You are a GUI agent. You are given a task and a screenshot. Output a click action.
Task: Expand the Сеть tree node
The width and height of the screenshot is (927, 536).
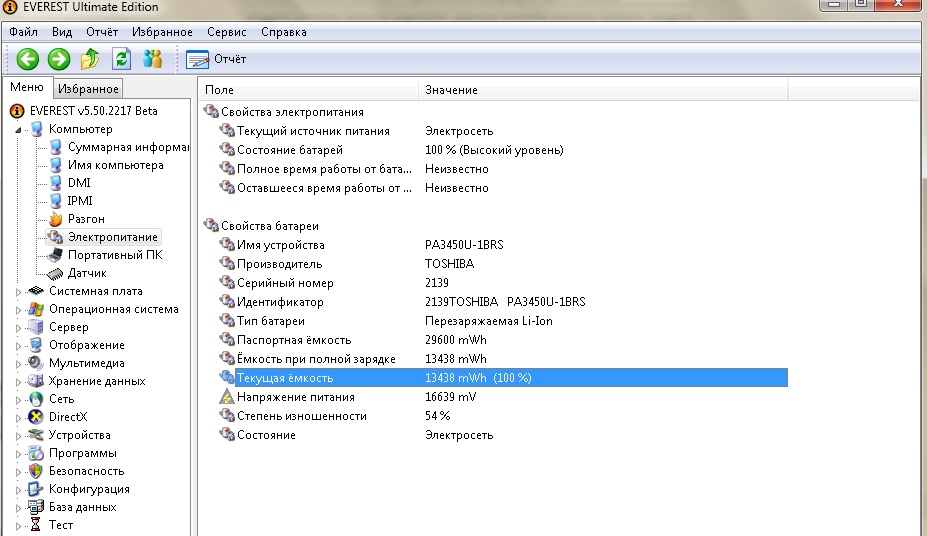tap(18, 400)
